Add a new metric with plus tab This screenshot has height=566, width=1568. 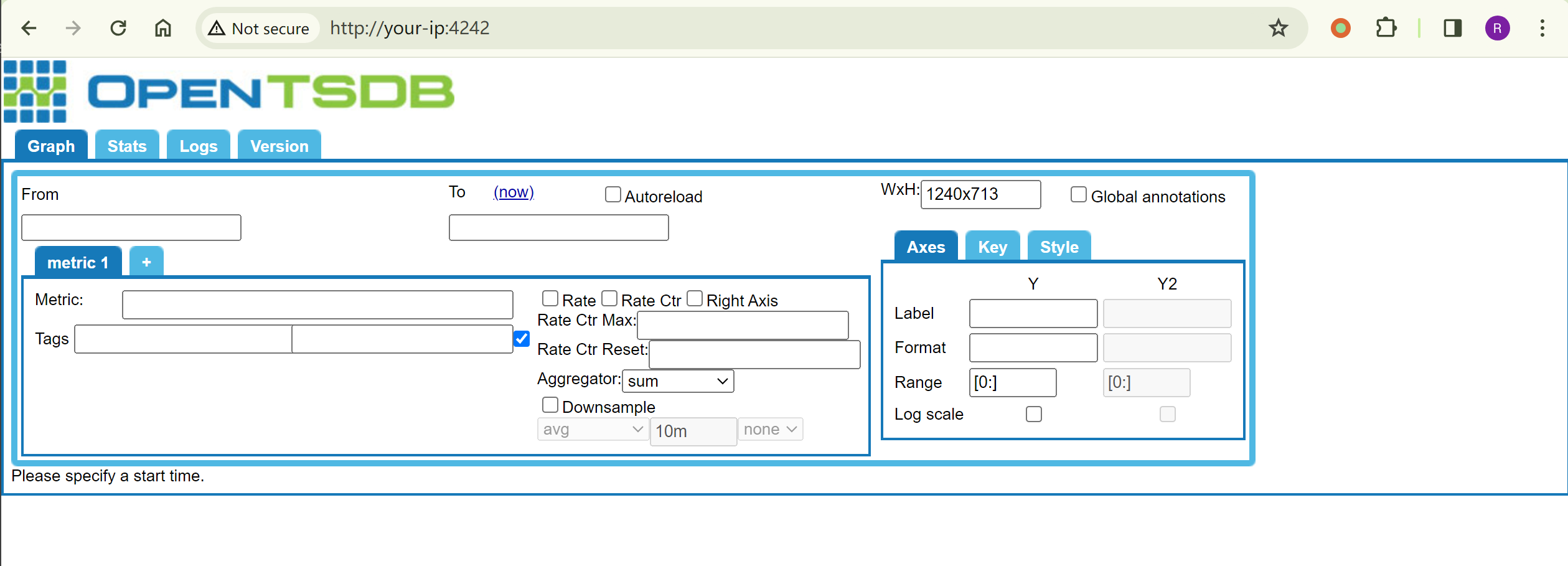pos(146,262)
